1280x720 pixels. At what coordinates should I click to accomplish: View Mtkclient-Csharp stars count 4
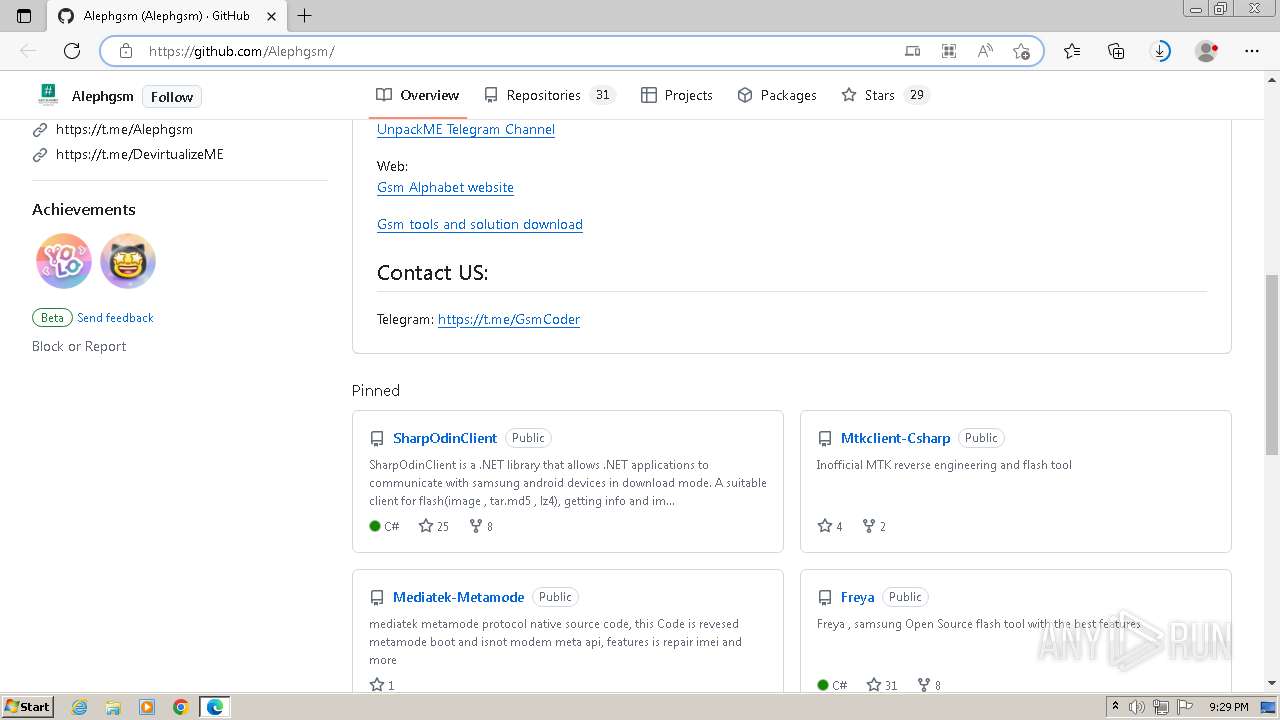point(830,526)
